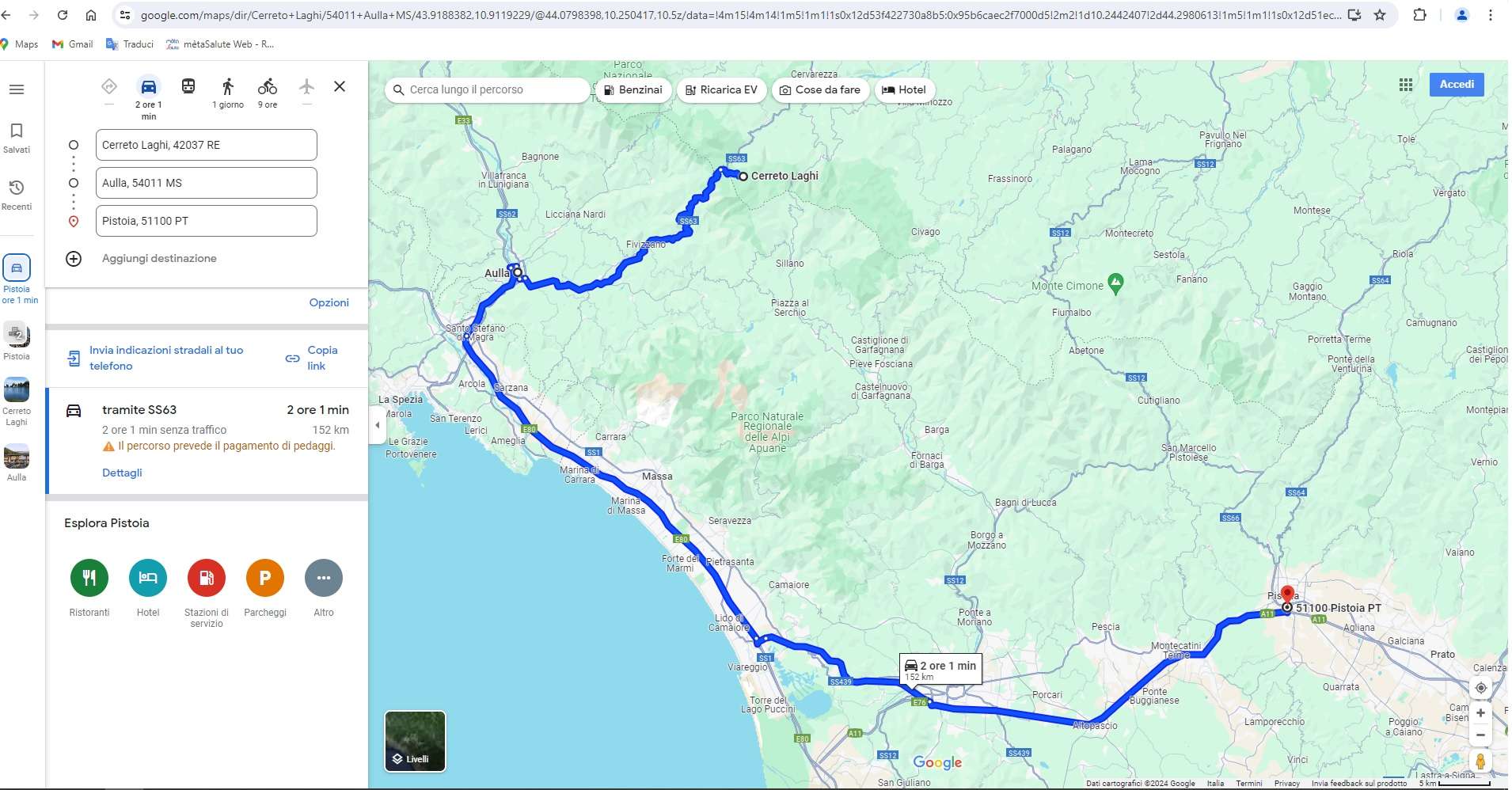Click the address bar URL
Image resolution: width=1512 pixels, height=790 pixels.
point(740,15)
